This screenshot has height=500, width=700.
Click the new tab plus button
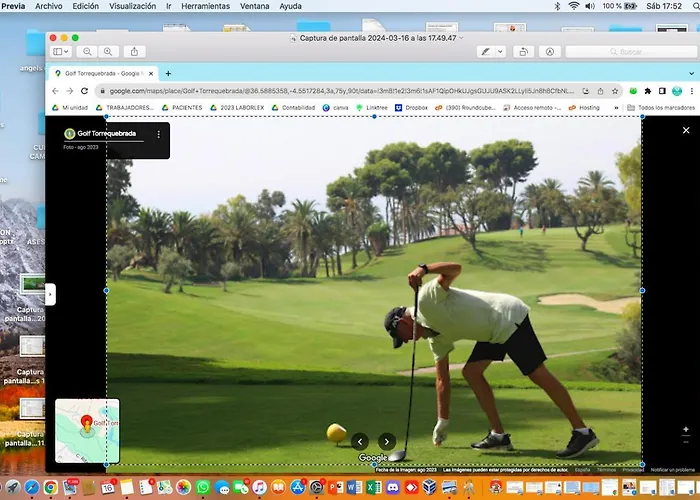coord(168,74)
